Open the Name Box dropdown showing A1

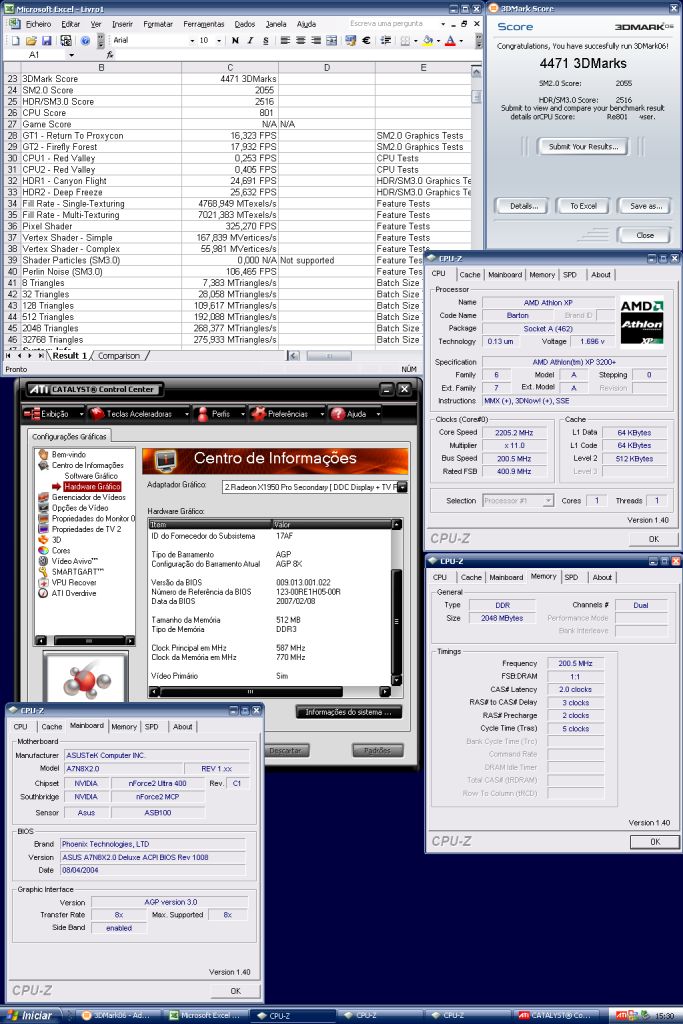[x=71, y=55]
